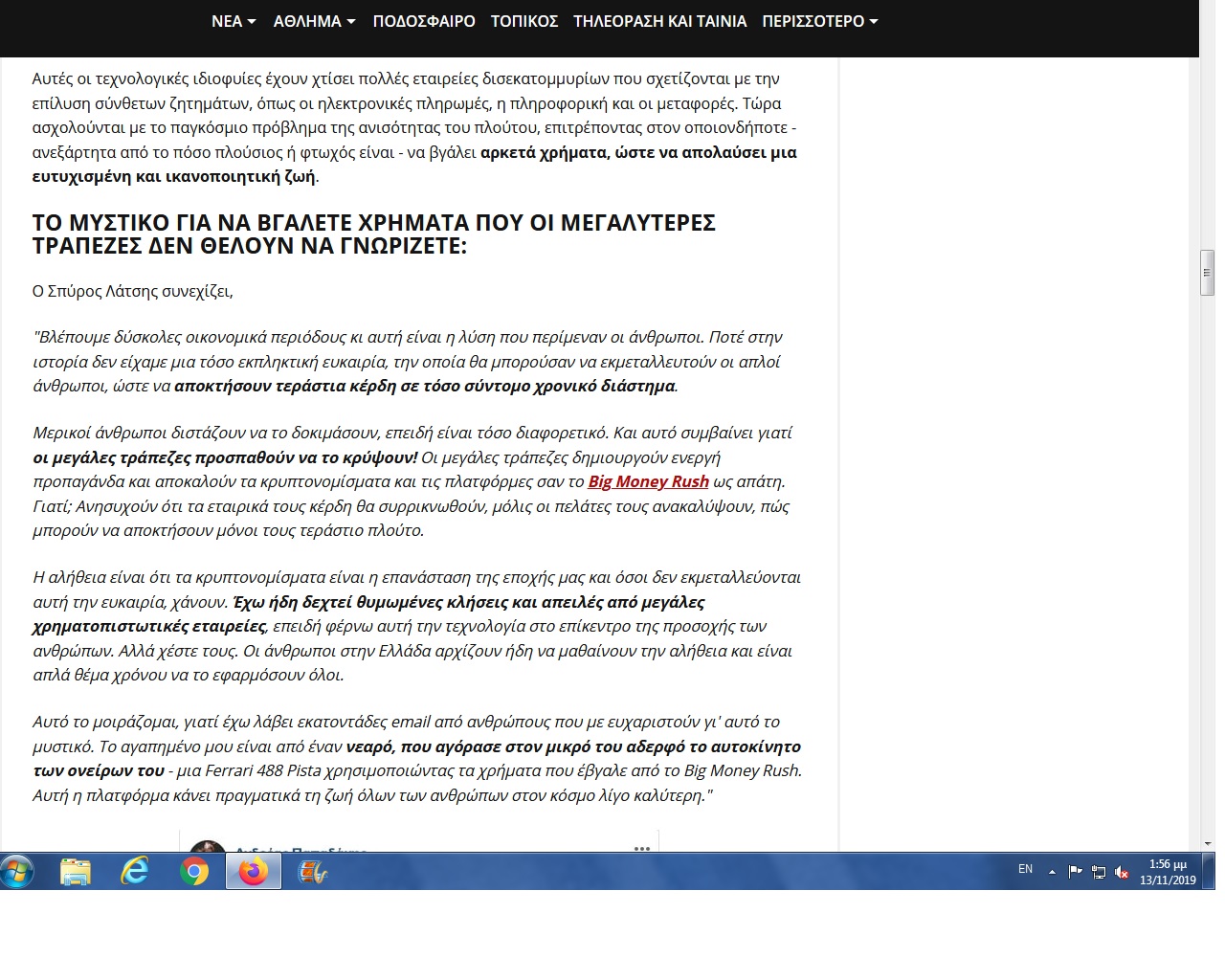
Task: Click bold text 'ευτυχισμένη και ικανοποιητική ζωή'
Action: point(173,176)
